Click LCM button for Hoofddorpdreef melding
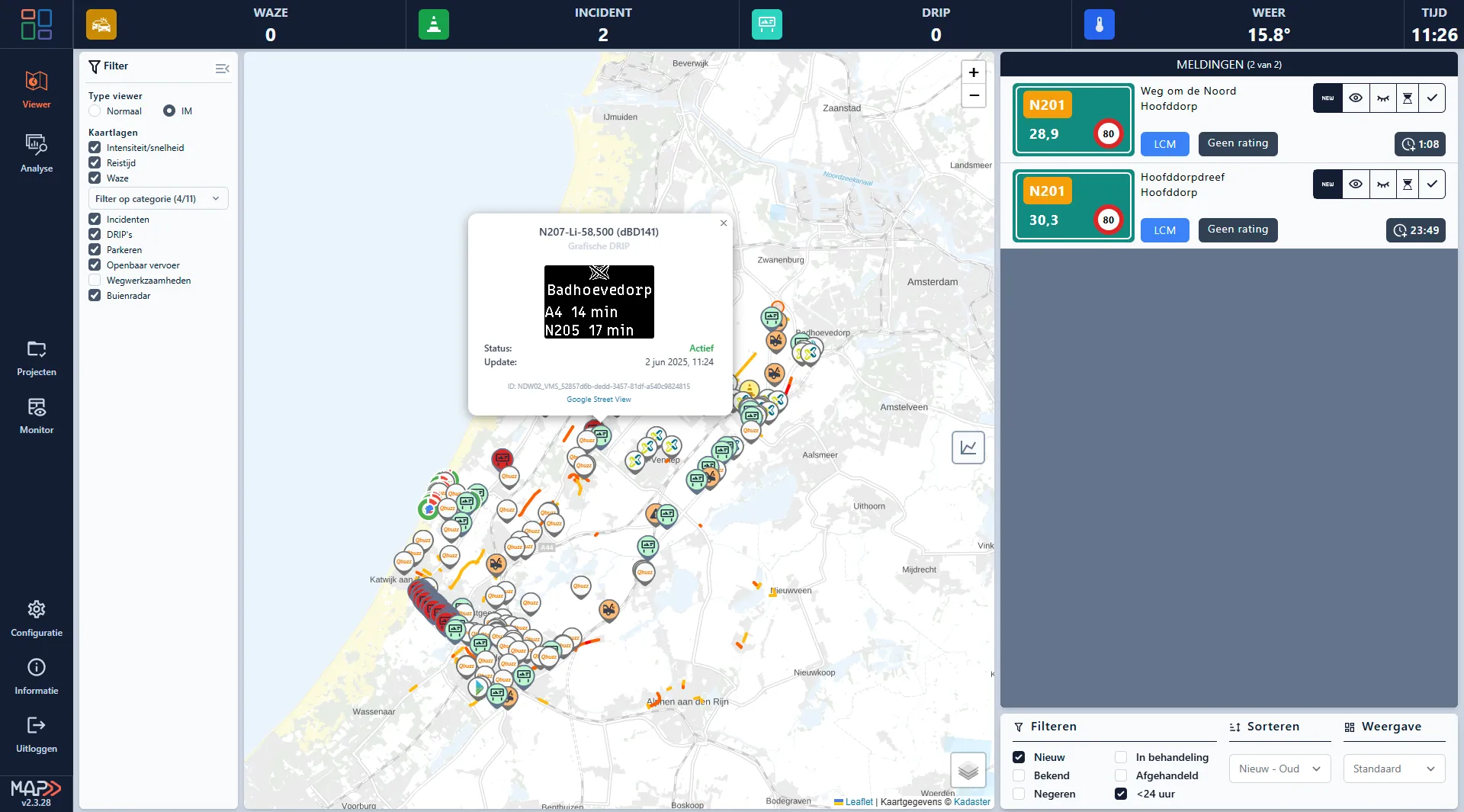 pyautogui.click(x=1164, y=230)
